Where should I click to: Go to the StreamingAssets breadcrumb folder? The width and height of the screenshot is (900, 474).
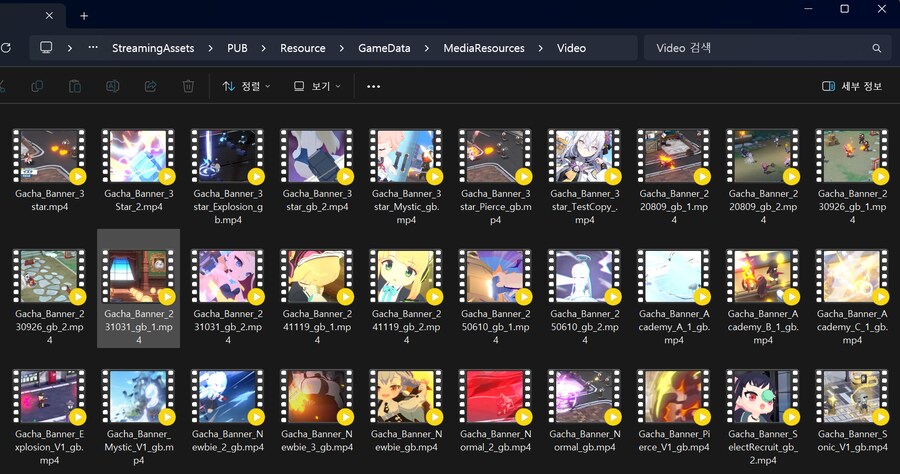[x=153, y=48]
